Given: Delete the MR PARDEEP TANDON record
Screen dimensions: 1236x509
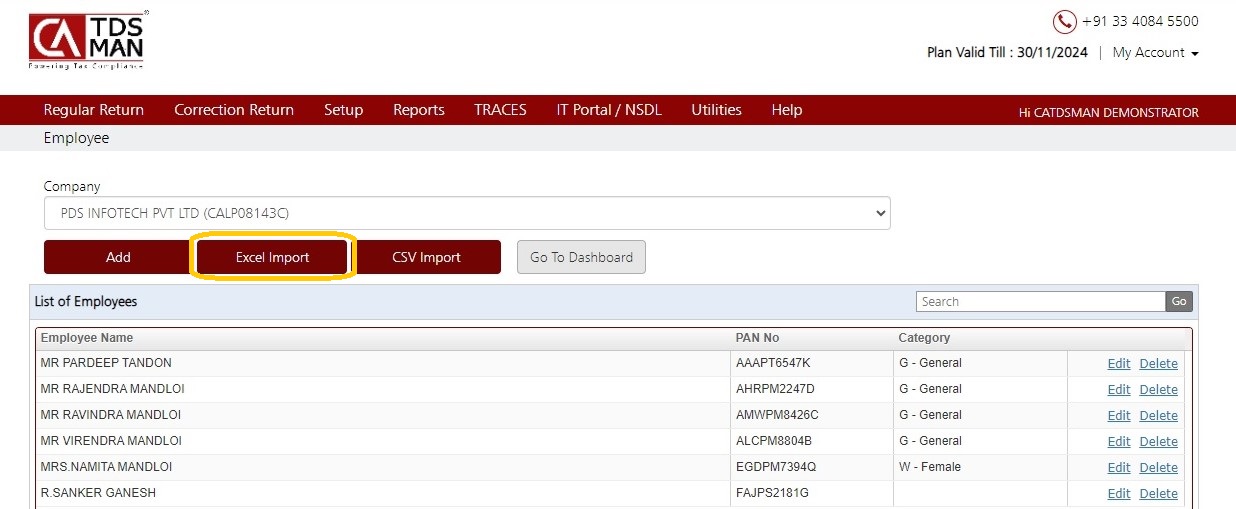Looking at the screenshot, I should (x=1159, y=364).
